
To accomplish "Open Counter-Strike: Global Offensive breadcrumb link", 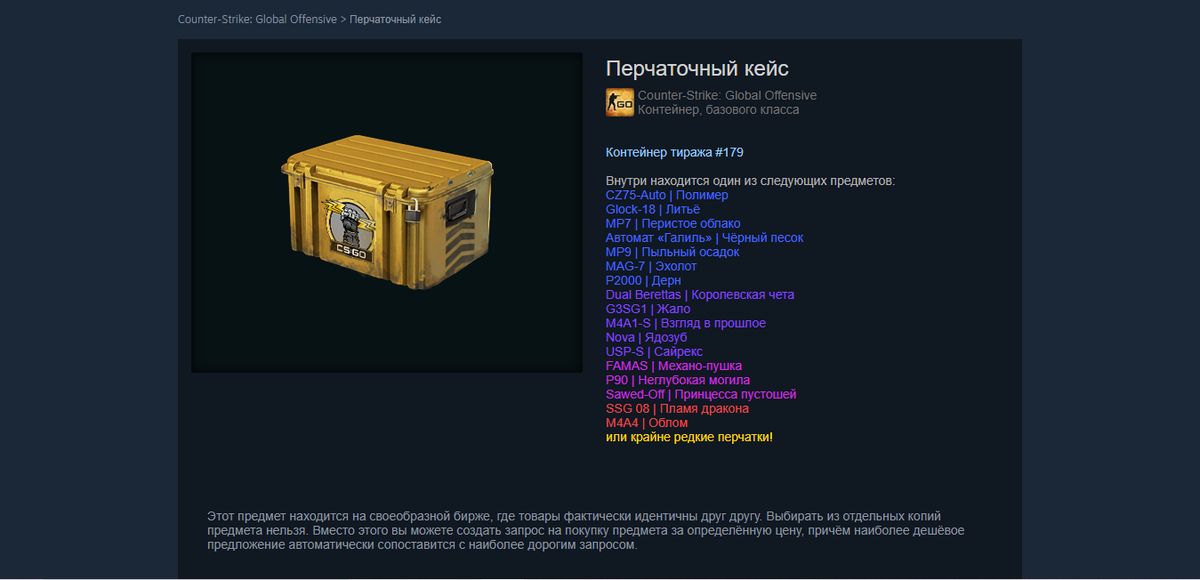I will click(x=257, y=19).
